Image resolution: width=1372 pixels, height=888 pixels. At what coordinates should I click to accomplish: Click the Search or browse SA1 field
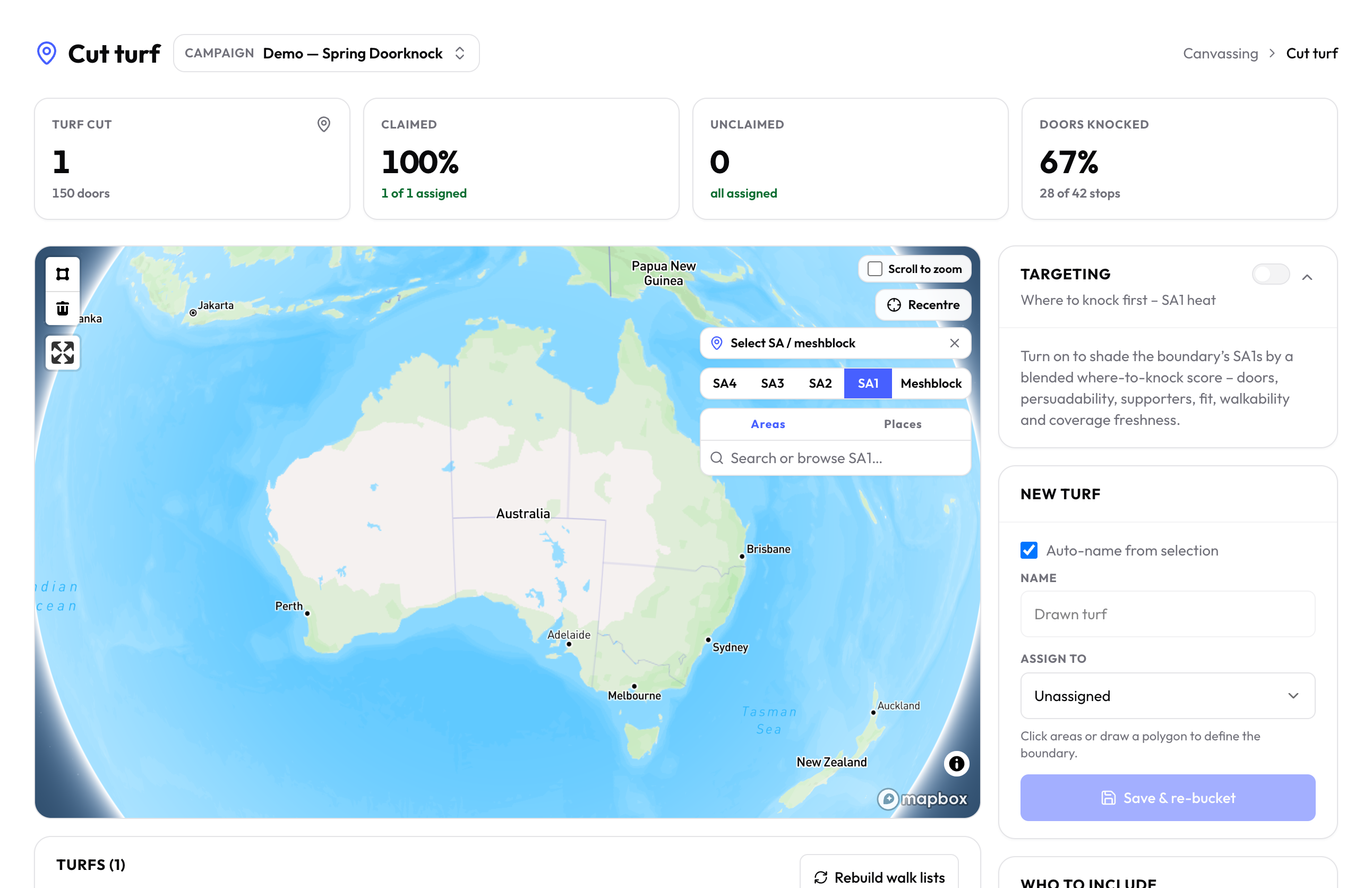[x=835, y=458]
